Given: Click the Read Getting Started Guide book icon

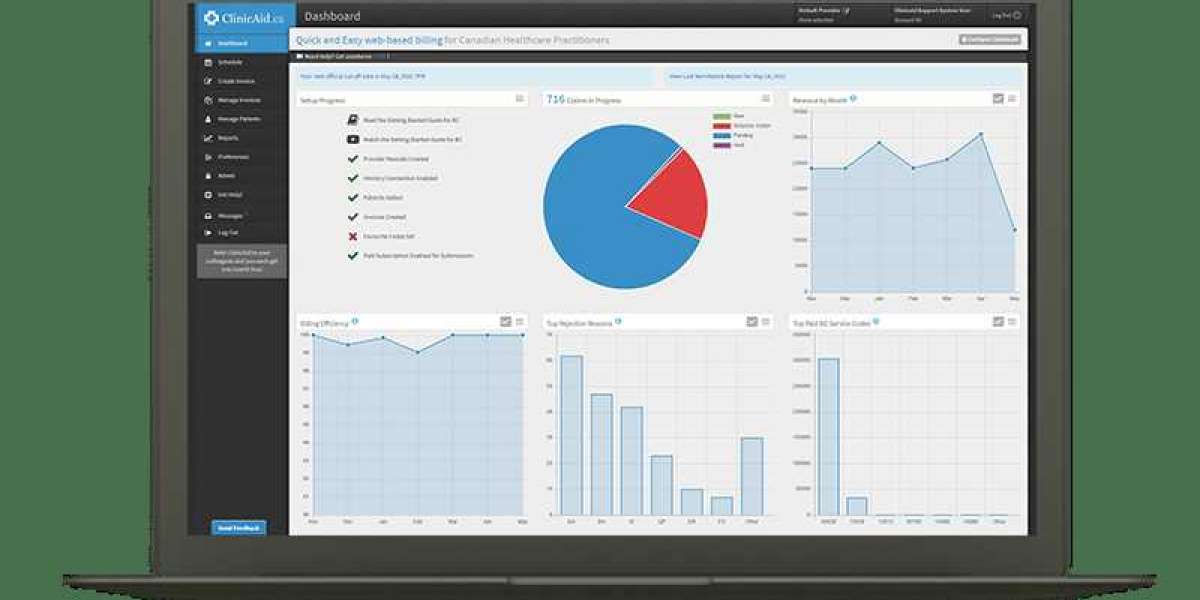Looking at the screenshot, I should tap(353, 120).
